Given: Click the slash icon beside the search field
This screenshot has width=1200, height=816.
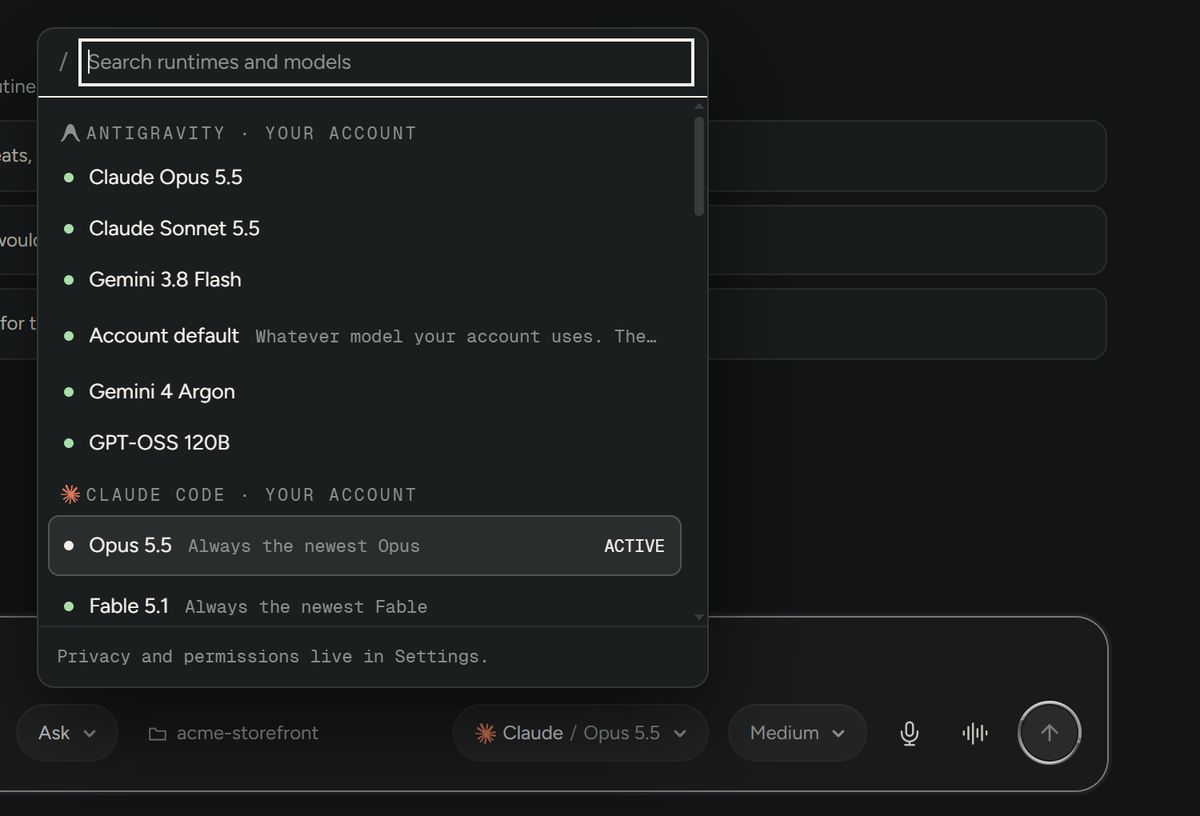Looking at the screenshot, I should [63, 62].
